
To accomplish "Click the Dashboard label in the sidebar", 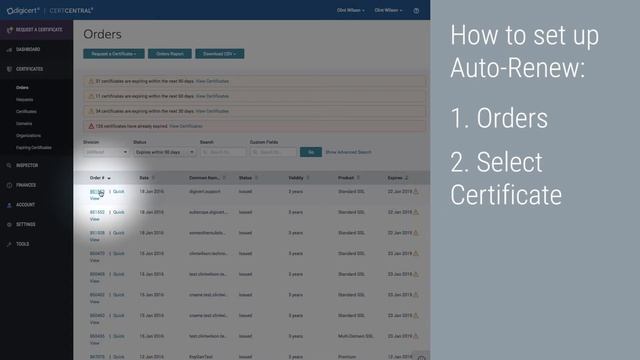I will pos(28,50).
